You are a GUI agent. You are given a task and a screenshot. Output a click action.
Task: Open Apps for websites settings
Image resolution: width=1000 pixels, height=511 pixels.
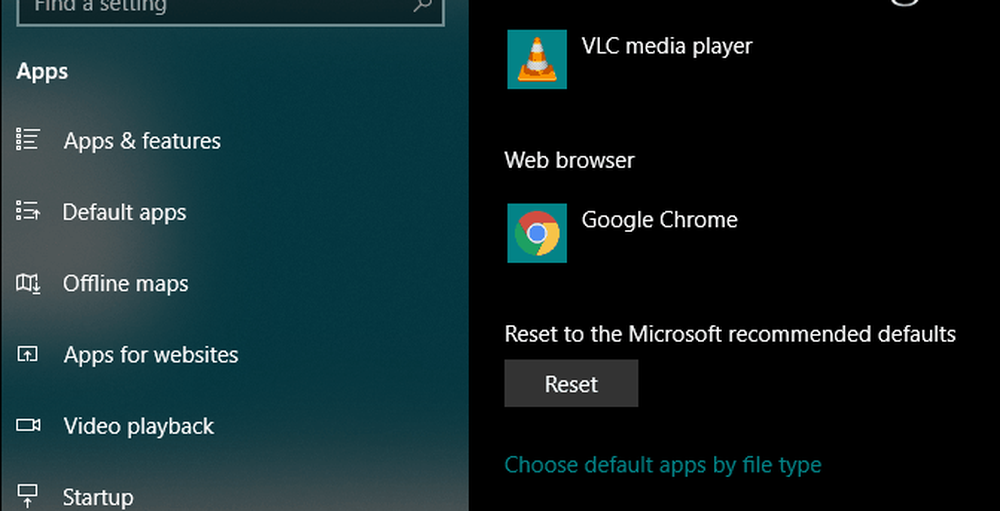[151, 355]
